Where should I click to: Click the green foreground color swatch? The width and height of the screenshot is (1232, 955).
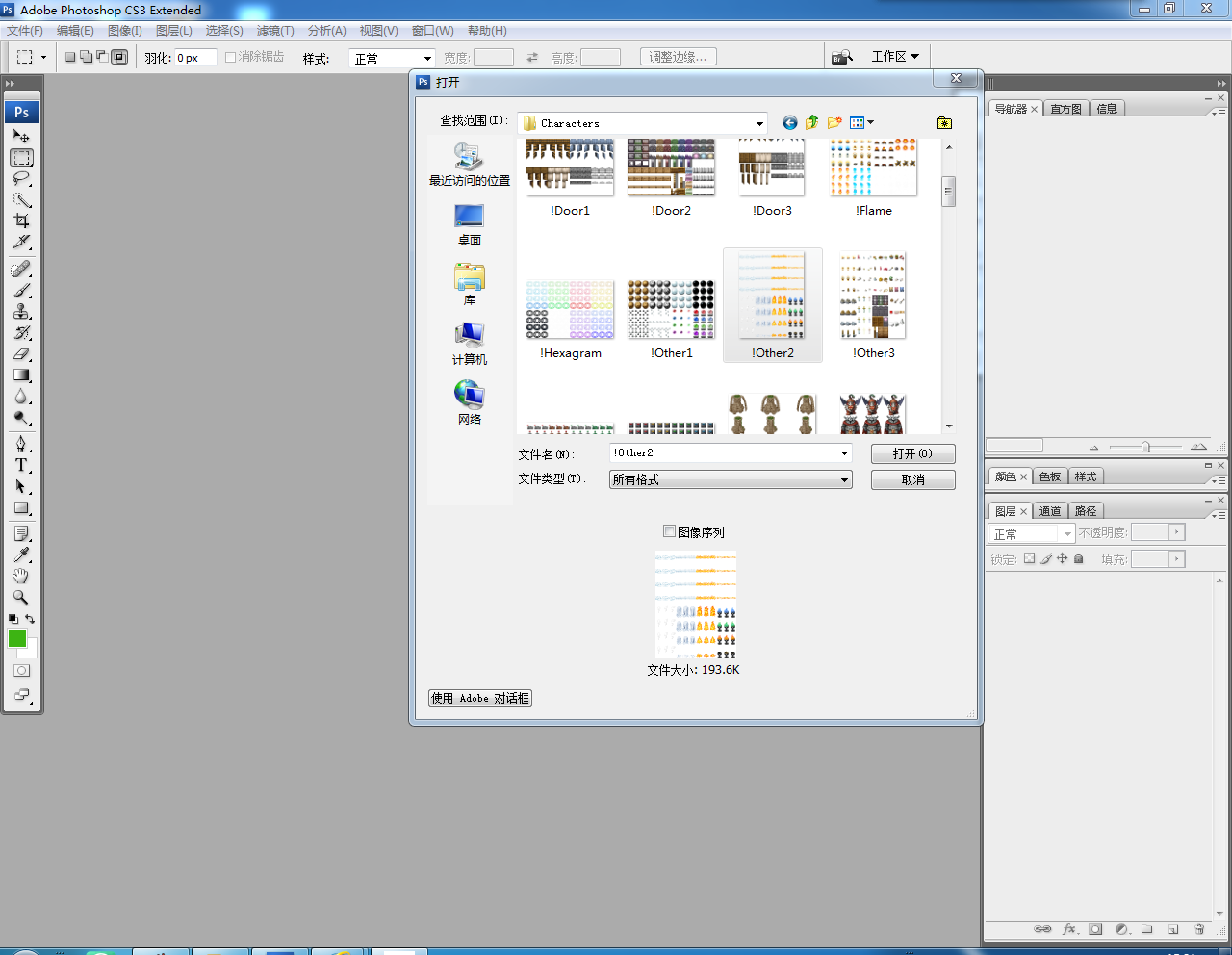click(16, 637)
